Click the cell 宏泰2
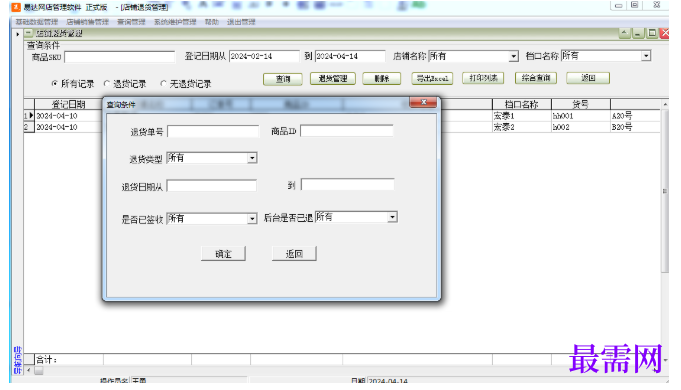 click(x=522, y=127)
